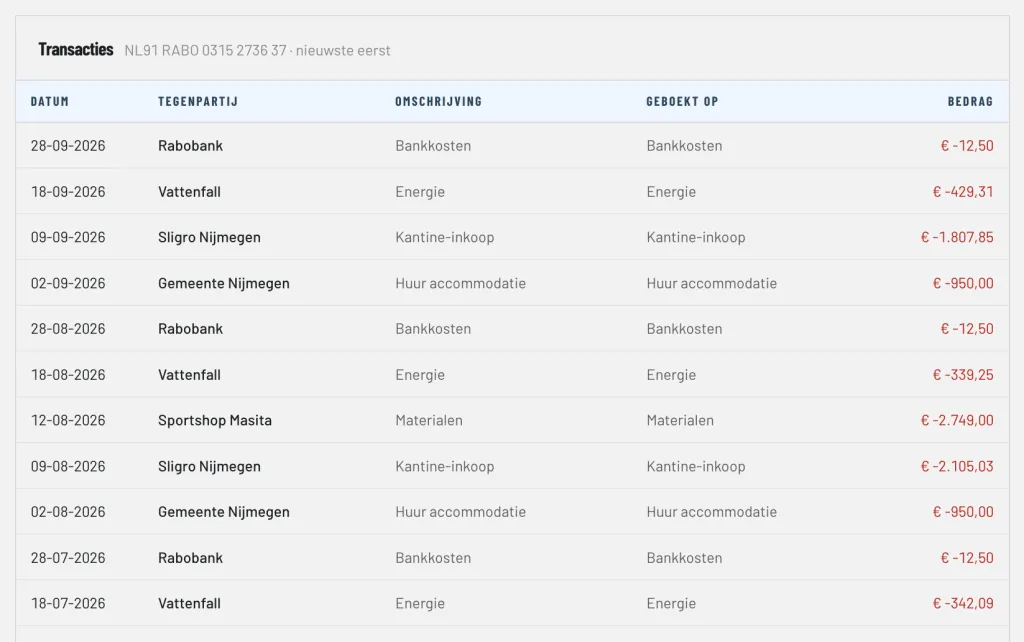Select the date 12-08-2026

68,420
